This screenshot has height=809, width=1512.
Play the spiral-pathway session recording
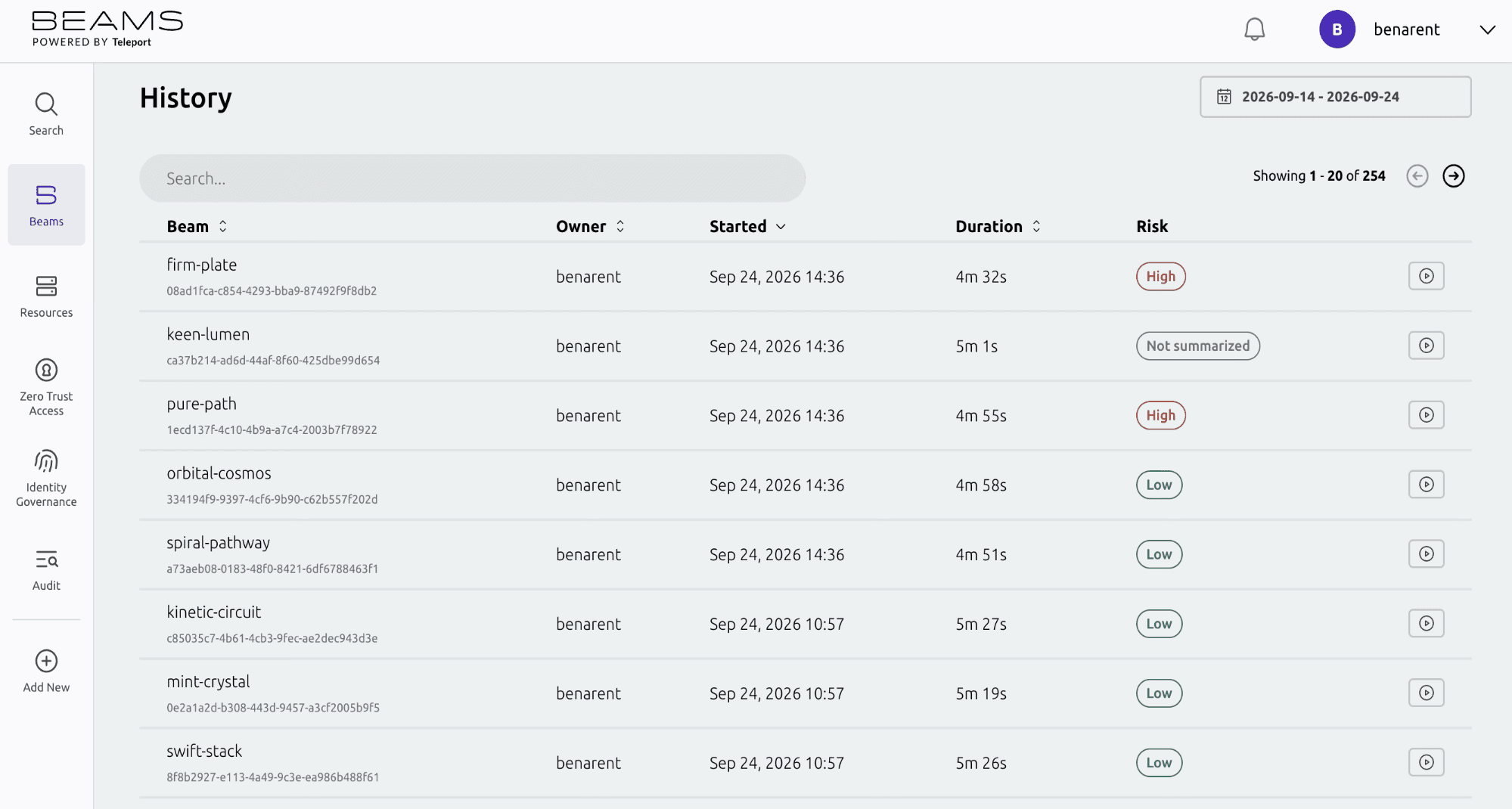click(1426, 554)
